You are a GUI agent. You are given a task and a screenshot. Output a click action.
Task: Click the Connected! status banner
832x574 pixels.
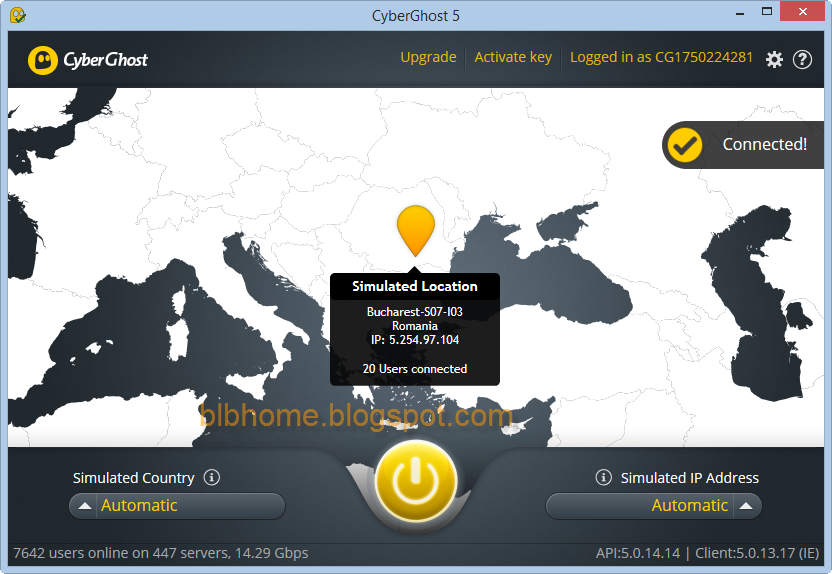click(x=743, y=145)
